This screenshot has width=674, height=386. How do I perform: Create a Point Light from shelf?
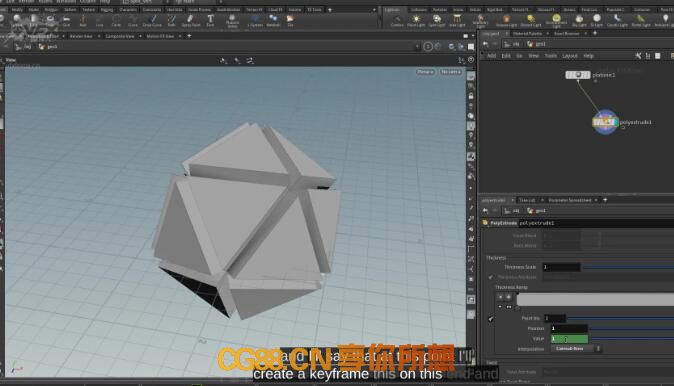[416, 20]
